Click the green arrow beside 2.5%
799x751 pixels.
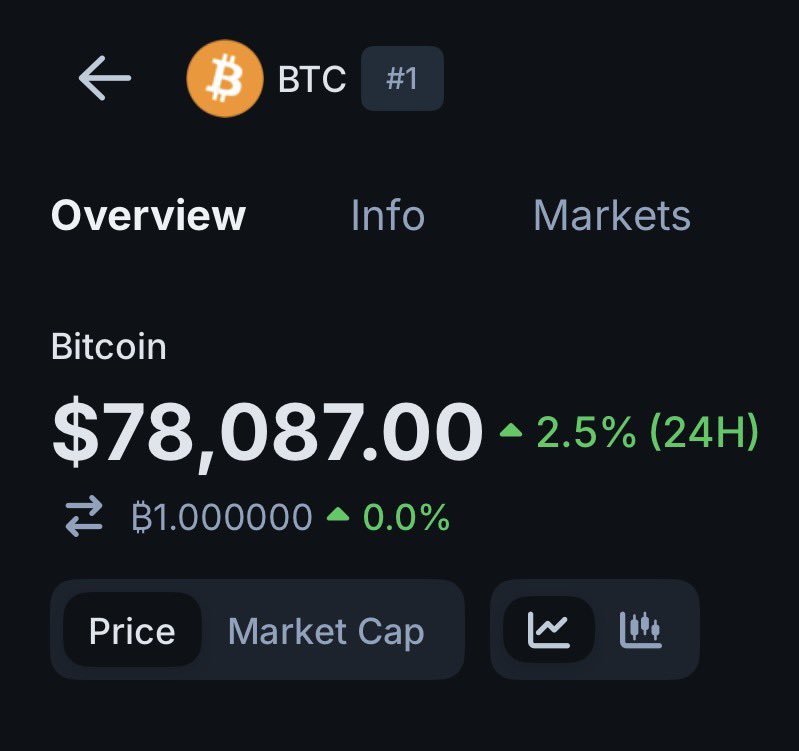coord(511,431)
